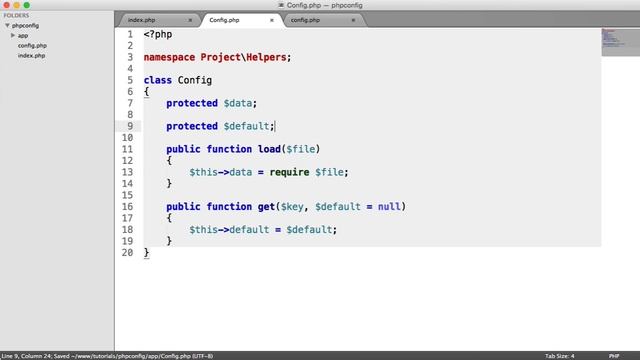640x360 pixels.
Task: Click line number 16 in the gutter
Action: (x=127, y=207)
